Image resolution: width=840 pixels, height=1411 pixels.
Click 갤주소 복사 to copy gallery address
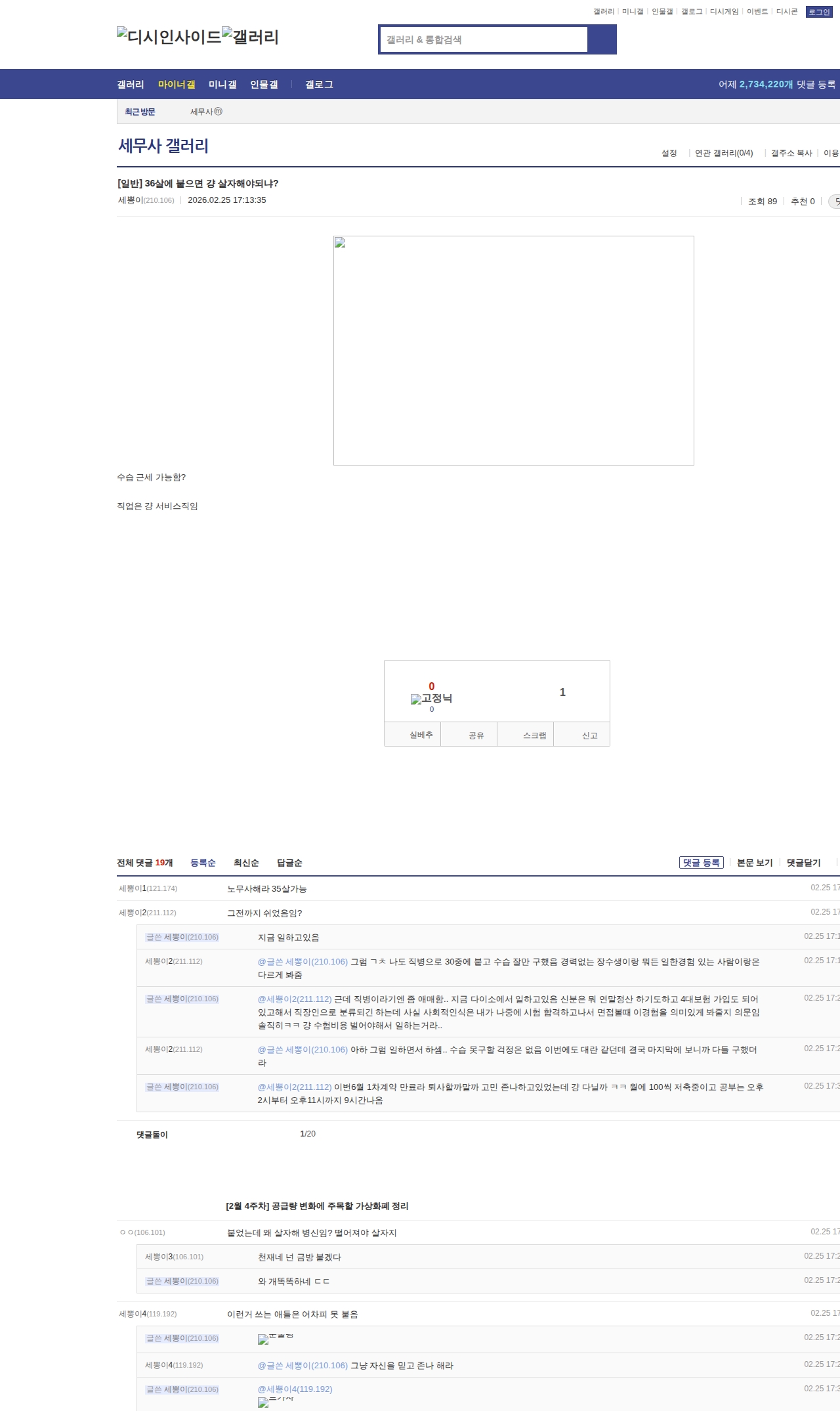tap(791, 153)
